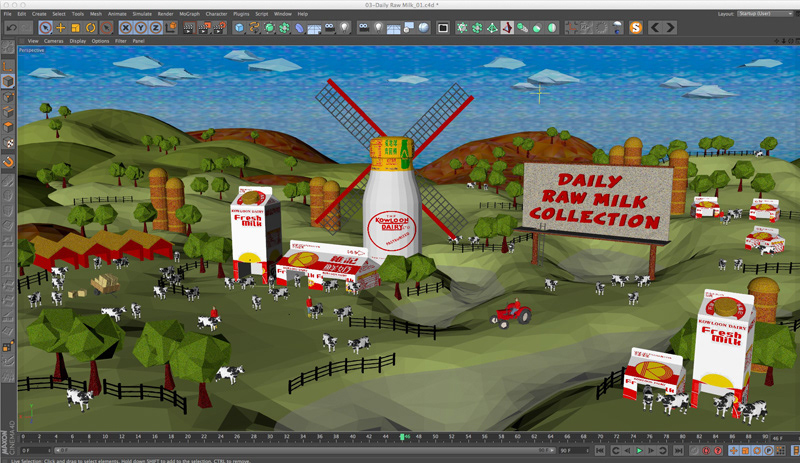800x463 pixels.
Task: Play the animation forwards
Action: pyautogui.click(x=639, y=451)
